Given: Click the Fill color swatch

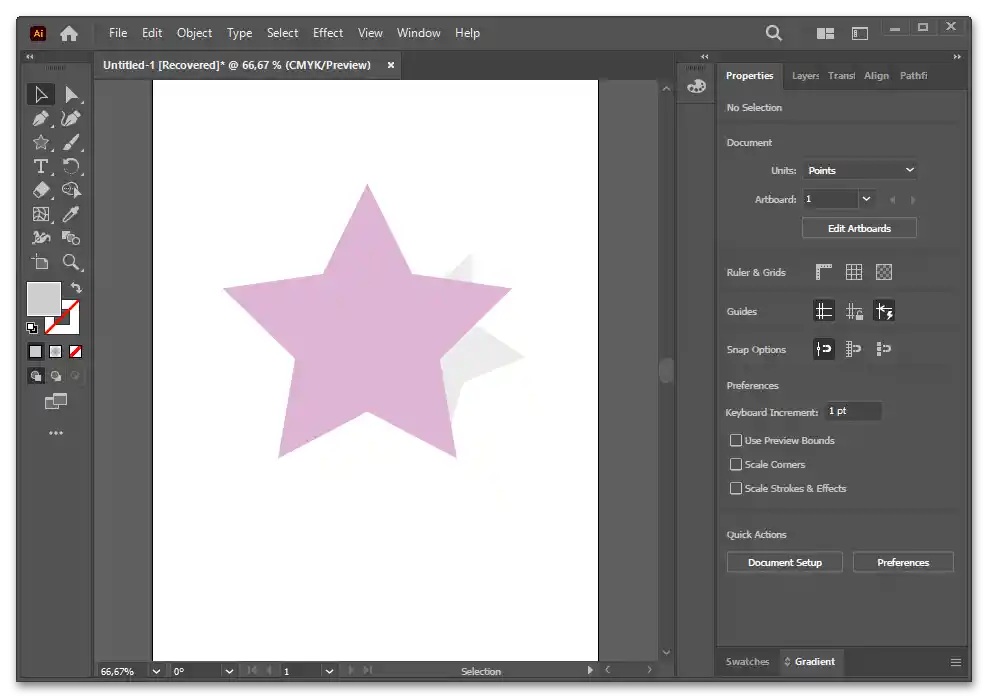Looking at the screenshot, I should pos(43,299).
